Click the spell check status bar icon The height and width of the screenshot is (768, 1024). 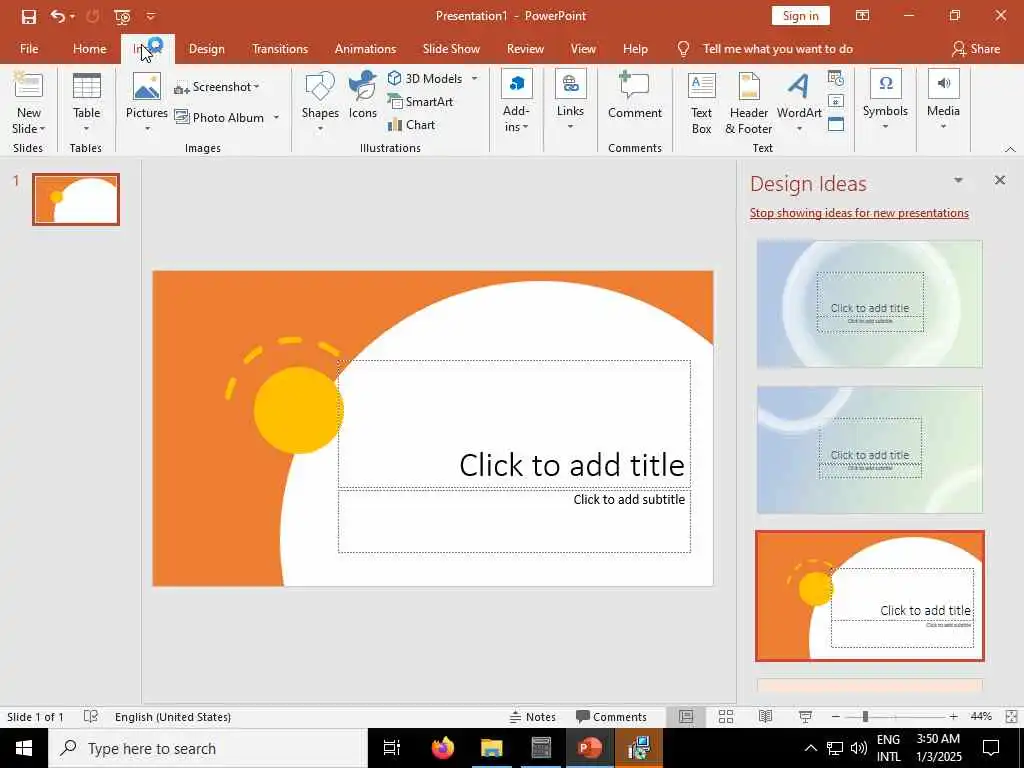tap(91, 716)
